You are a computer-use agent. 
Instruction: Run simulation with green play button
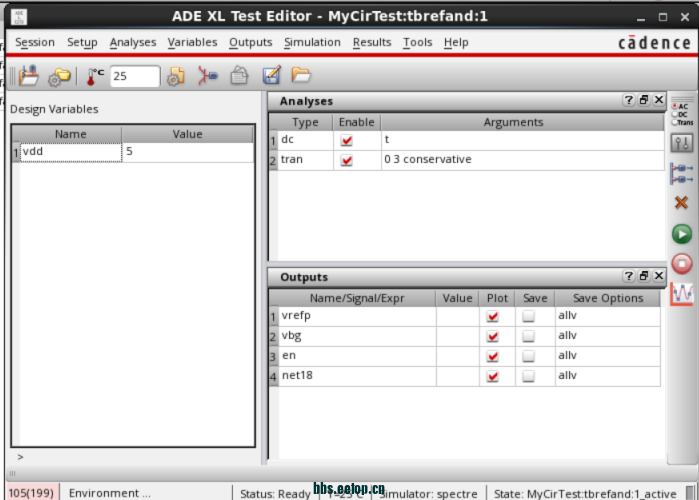pos(682,234)
